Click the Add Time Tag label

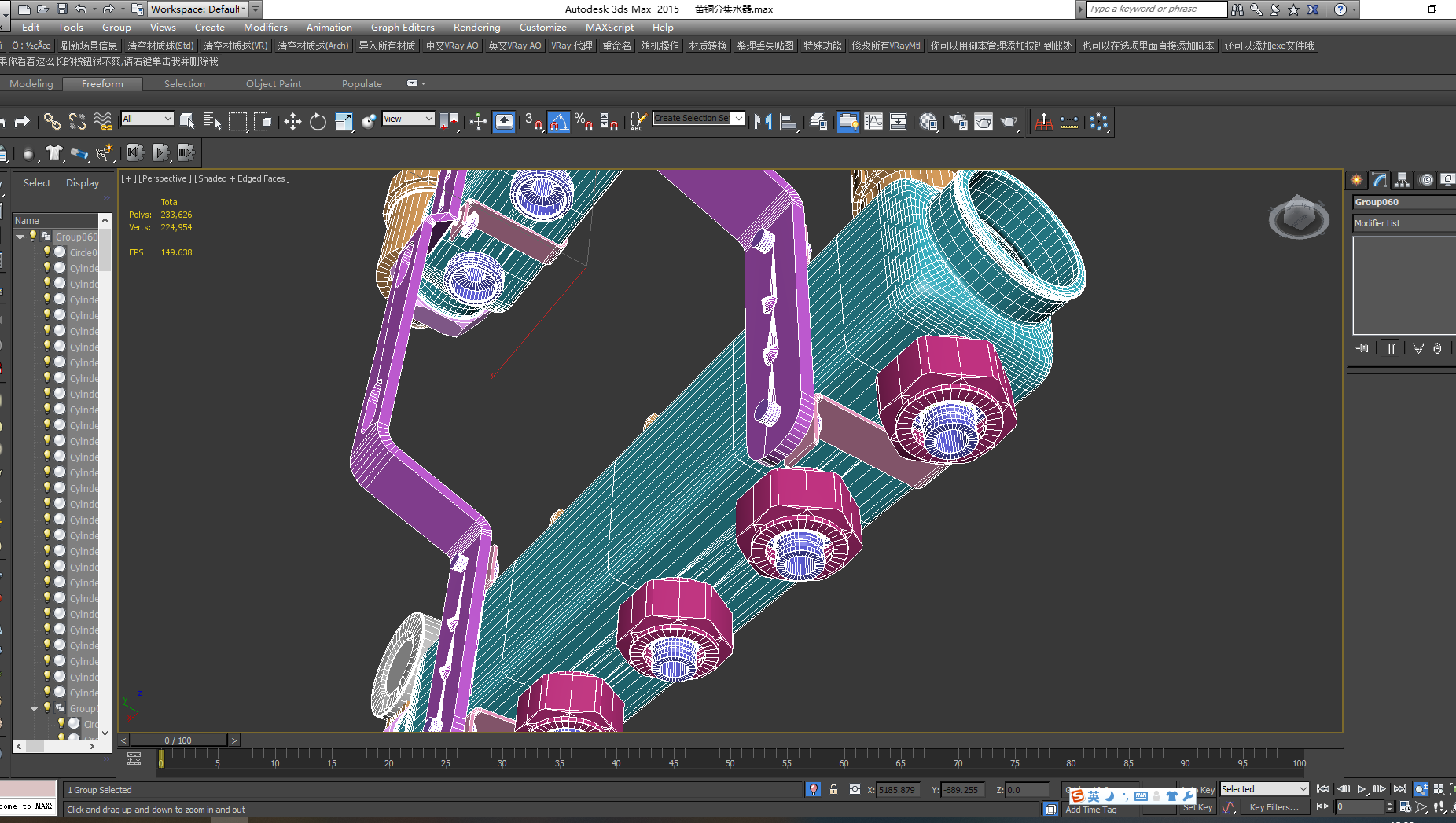pyautogui.click(x=1090, y=810)
